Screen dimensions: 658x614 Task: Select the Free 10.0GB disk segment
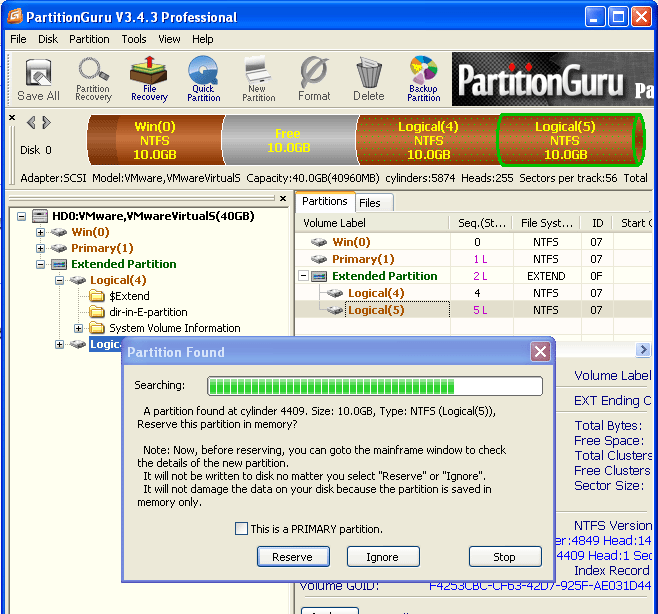click(289, 140)
